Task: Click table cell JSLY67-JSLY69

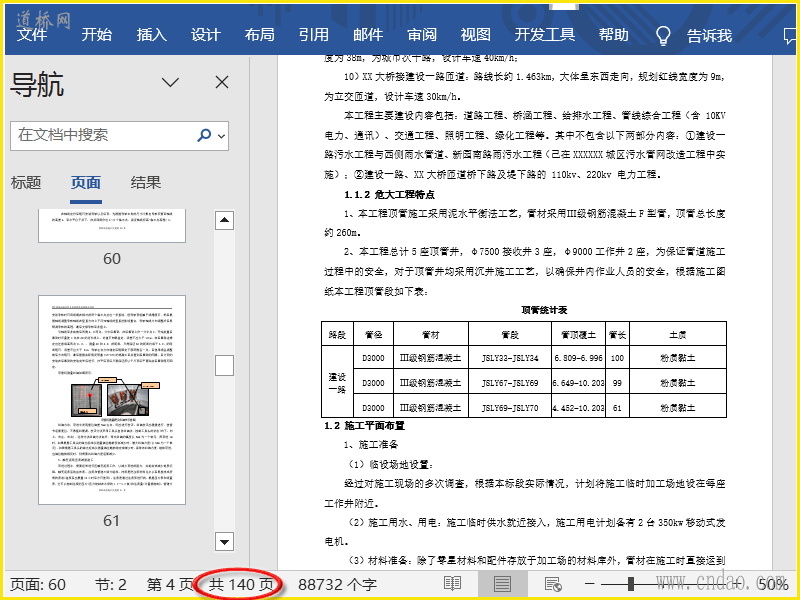Action: click(510, 383)
